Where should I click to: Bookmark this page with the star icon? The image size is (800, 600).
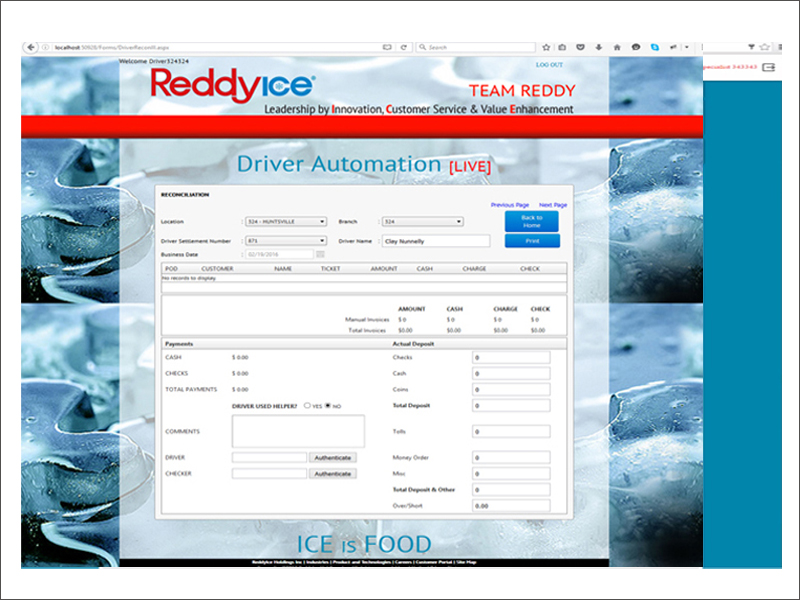545,46
